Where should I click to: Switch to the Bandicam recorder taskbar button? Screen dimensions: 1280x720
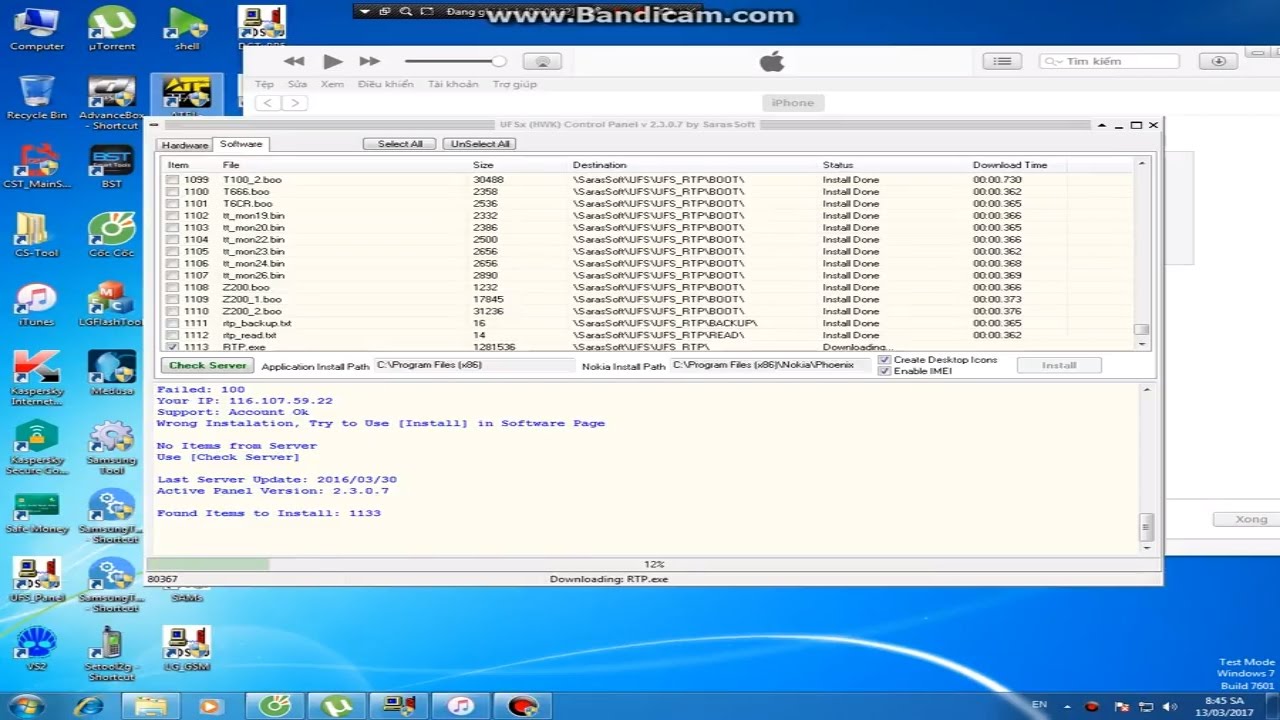(522, 705)
